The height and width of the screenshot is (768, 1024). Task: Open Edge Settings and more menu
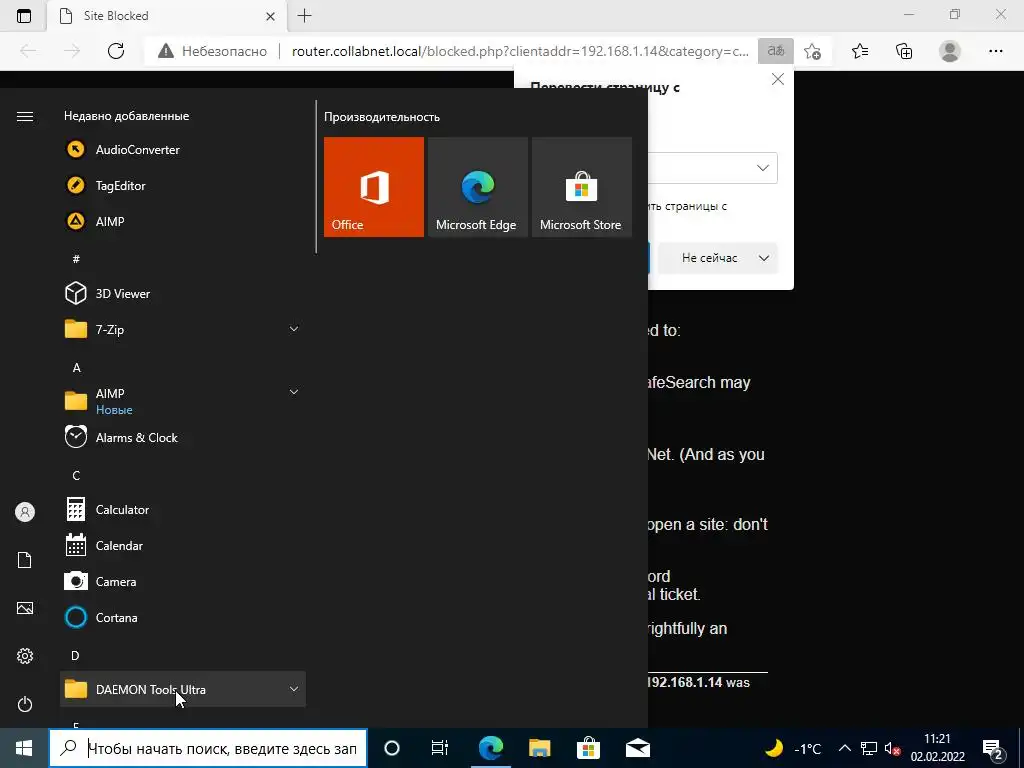996,51
